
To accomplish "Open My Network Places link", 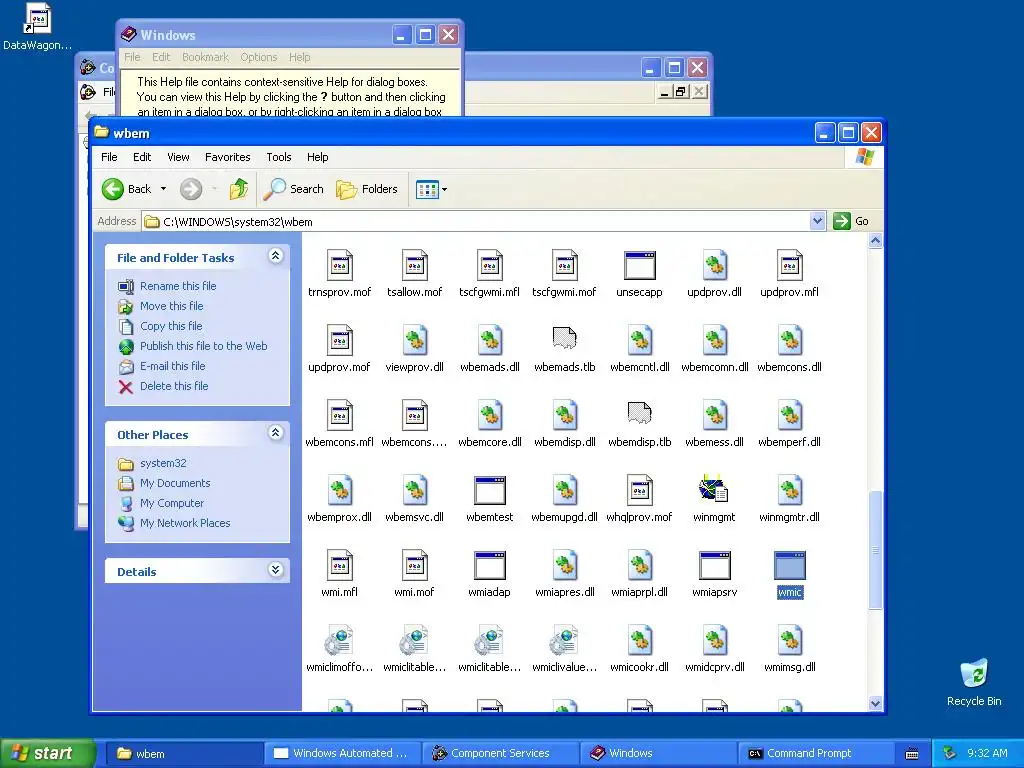I will pos(185,523).
